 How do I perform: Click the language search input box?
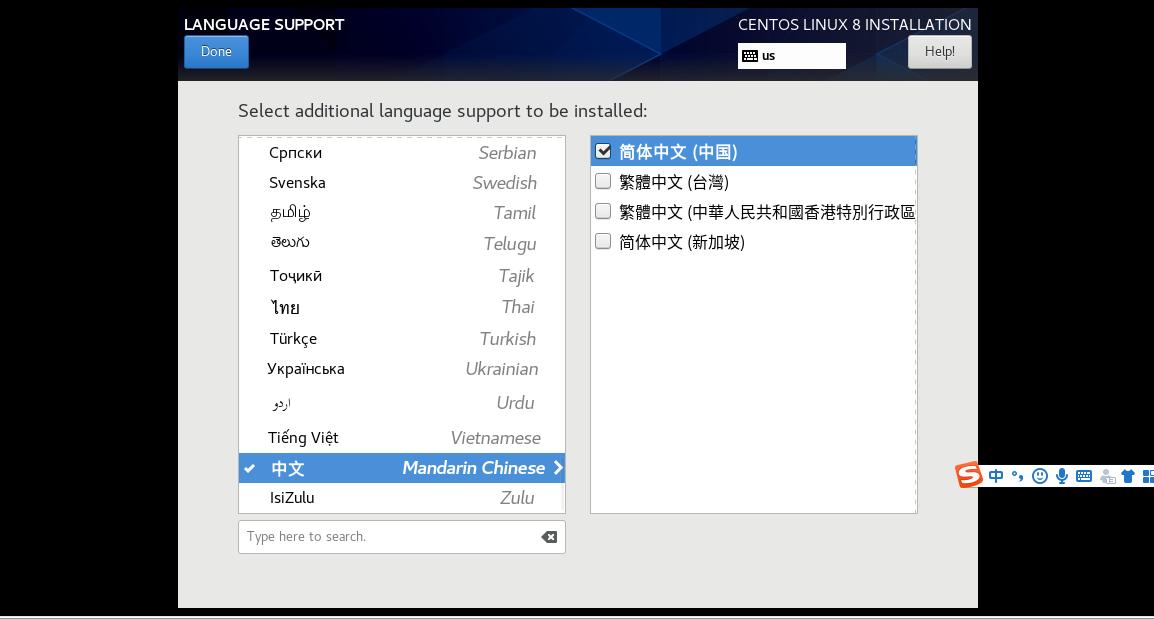tap(390, 537)
